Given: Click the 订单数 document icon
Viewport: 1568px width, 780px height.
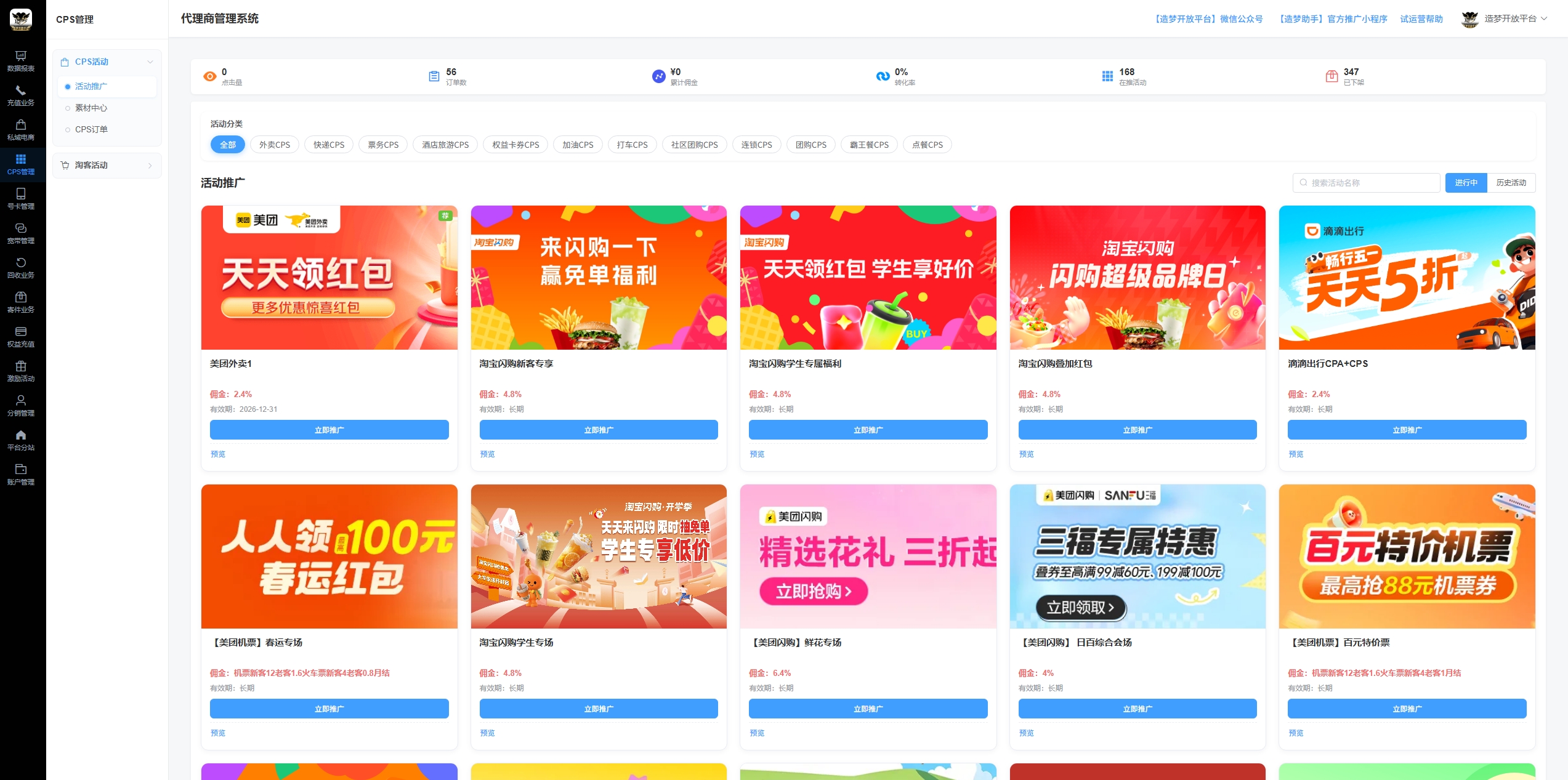Looking at the screenshot, I should 434,76.
